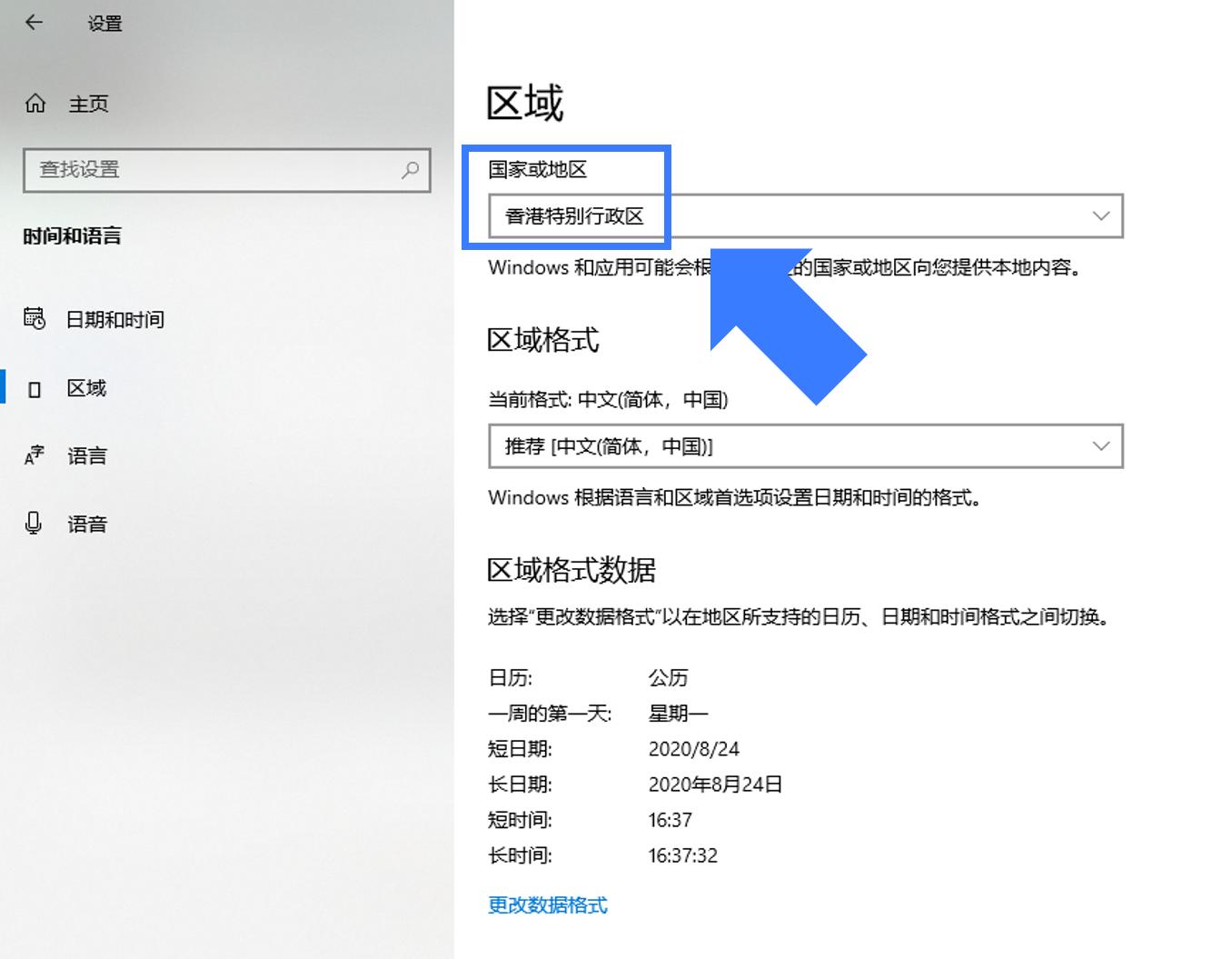Click the 区域 sidebar icon
This screenshot has height=959, width=1232.
[35, 387]
